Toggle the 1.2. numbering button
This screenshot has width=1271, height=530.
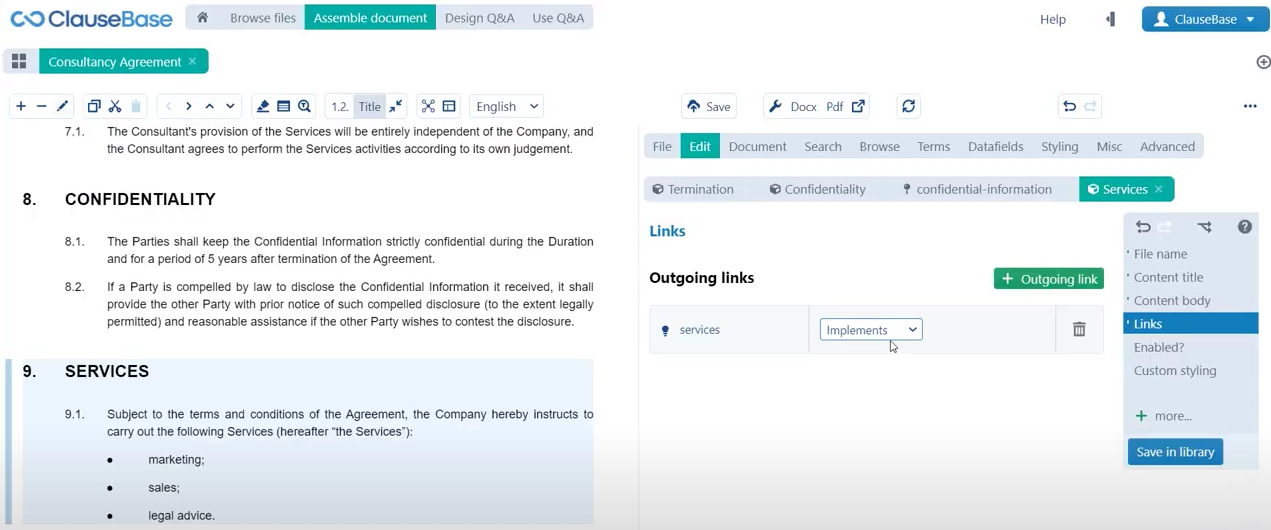[340, 106]
